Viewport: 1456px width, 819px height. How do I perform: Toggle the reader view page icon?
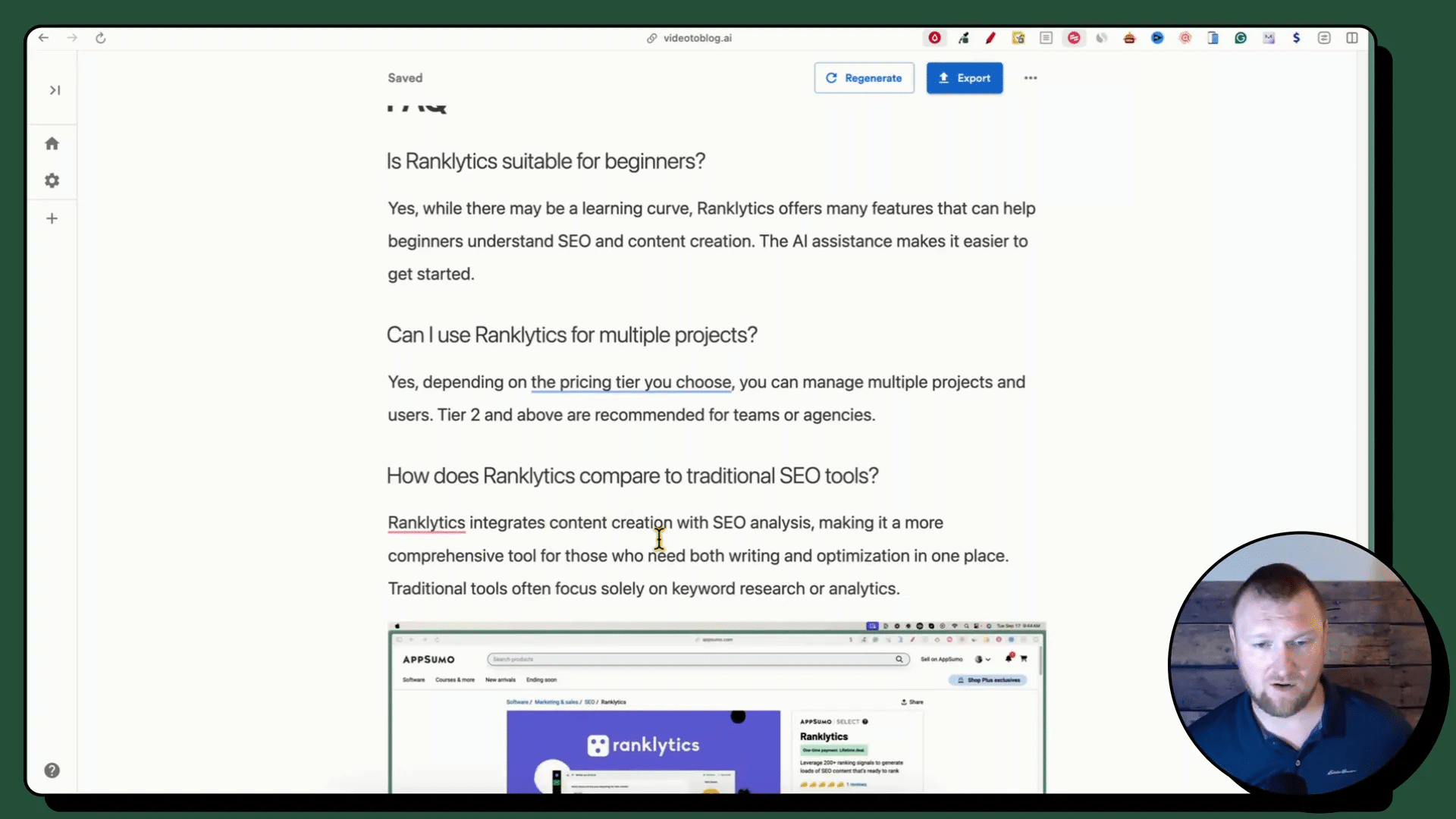pyautogui.click(x=1046, y=38)
